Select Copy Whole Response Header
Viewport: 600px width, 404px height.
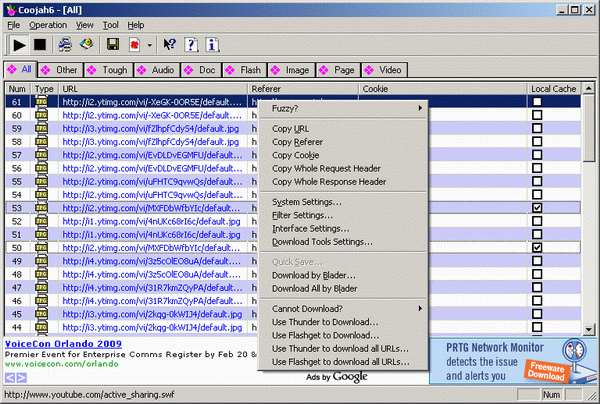pos(343,182)
